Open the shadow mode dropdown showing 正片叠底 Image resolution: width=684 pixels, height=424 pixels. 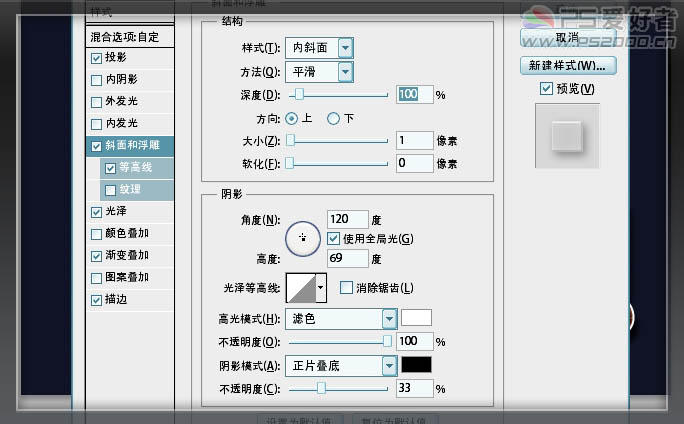(x=341, y=366)
